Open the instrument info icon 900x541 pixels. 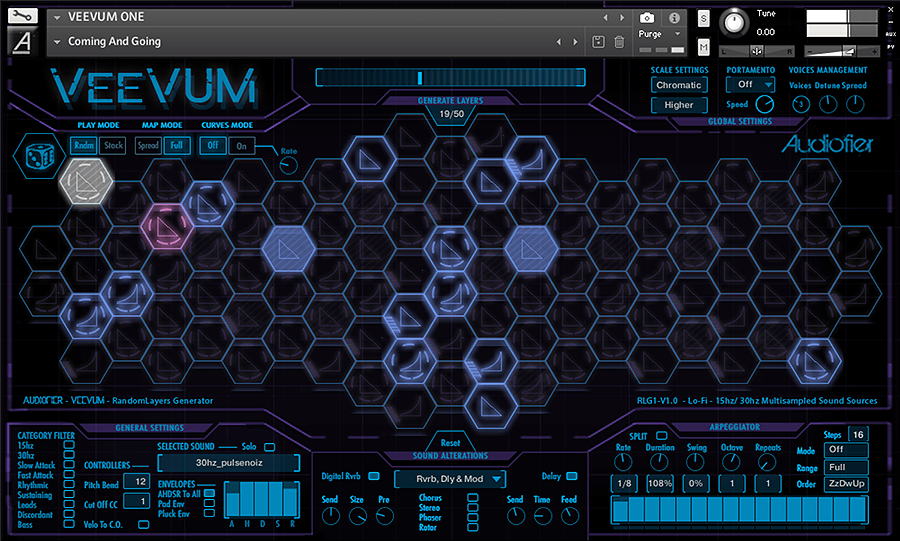pyautogui.click(x=674, y=18)
